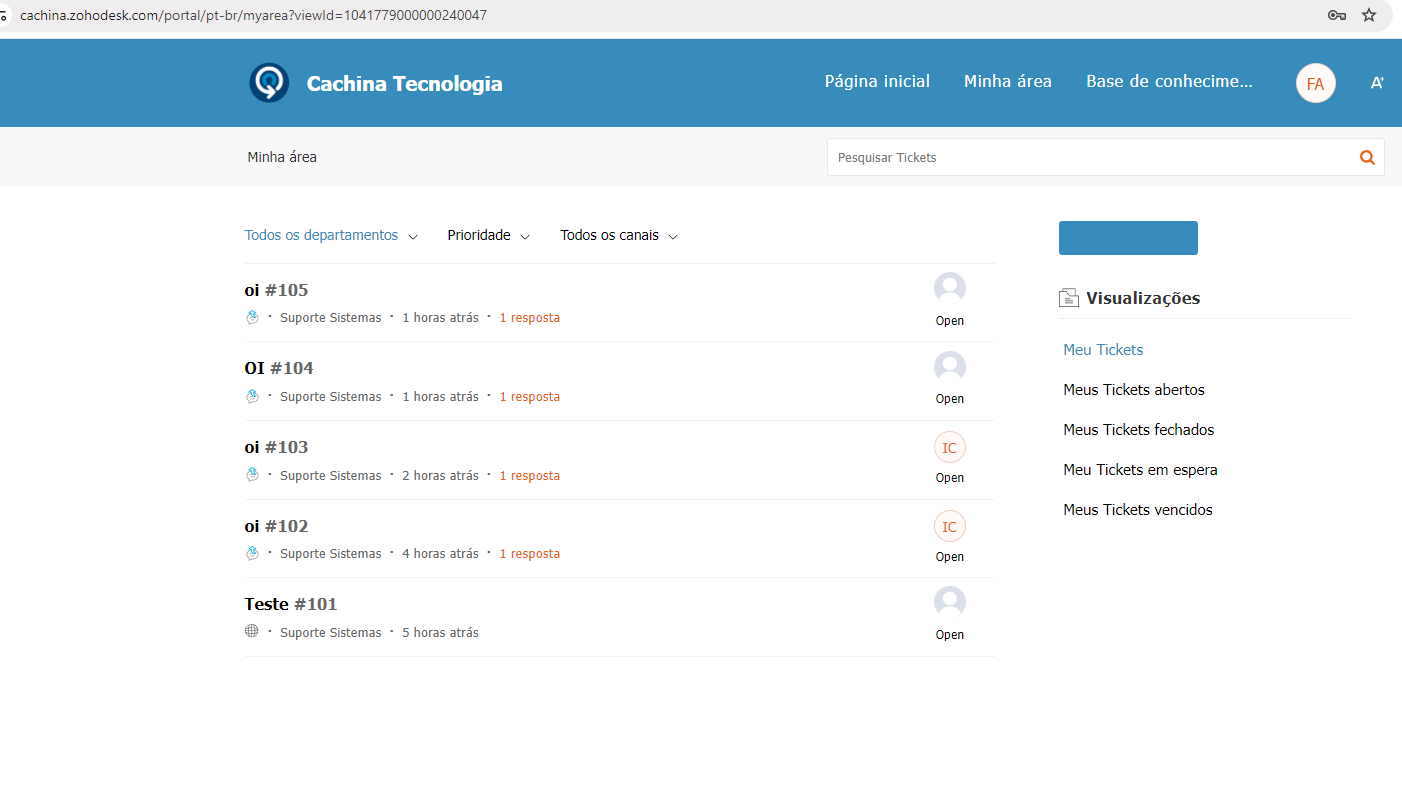Image resolution: width=1402 pixels, height=799 pixels.
Task: Click 1 resposta on ticket #105
Action: tap(530, 318)
